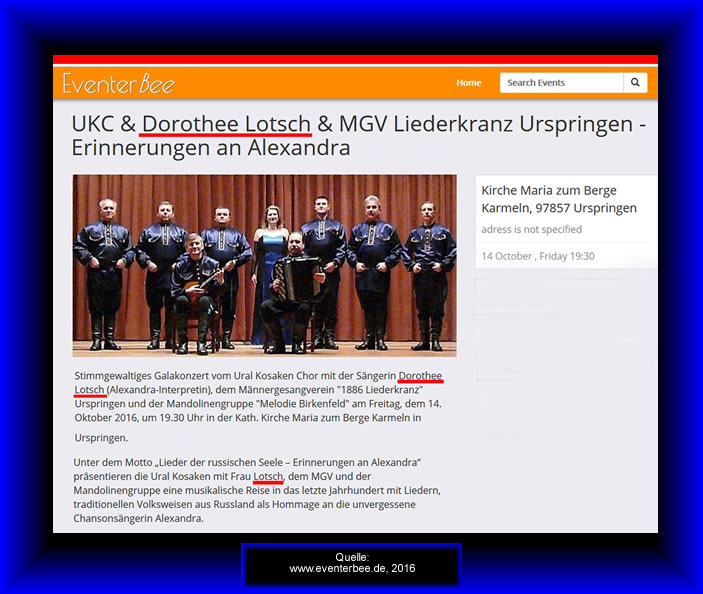703x594 pixels.
Task: Click the 'adress is not specified' text
Action: [531, 230]
